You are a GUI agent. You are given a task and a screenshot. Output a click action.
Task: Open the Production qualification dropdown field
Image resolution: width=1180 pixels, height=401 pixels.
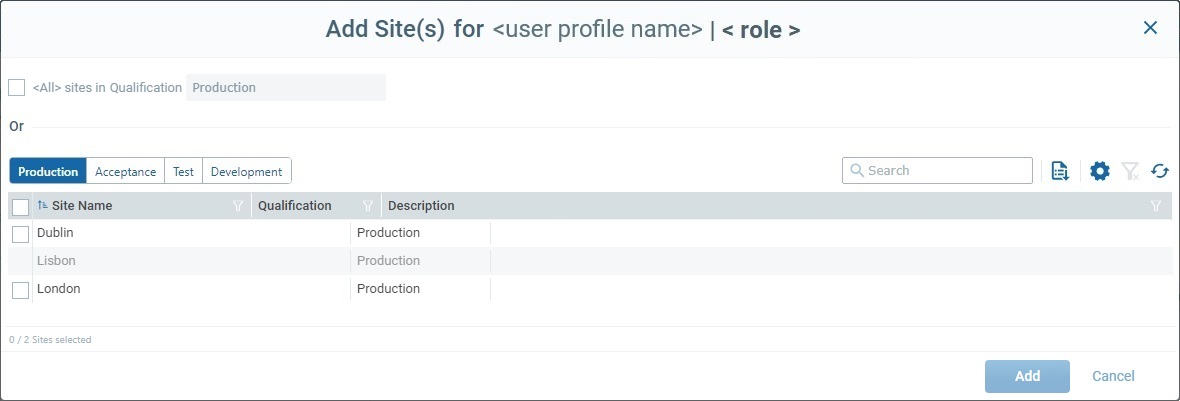(285, 88)
